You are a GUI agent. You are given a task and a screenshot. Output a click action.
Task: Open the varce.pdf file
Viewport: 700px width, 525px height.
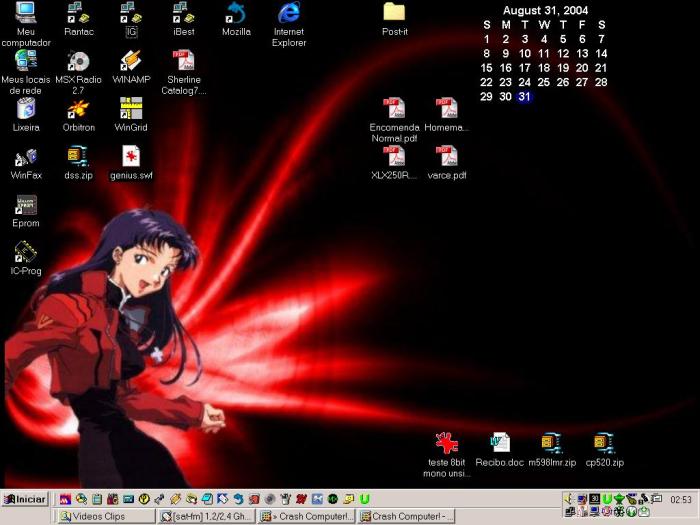[446, 162]
